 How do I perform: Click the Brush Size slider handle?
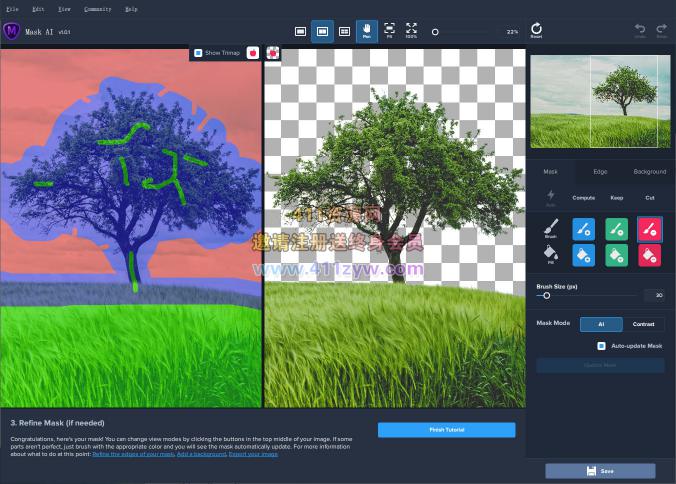[x=546, y=296]
